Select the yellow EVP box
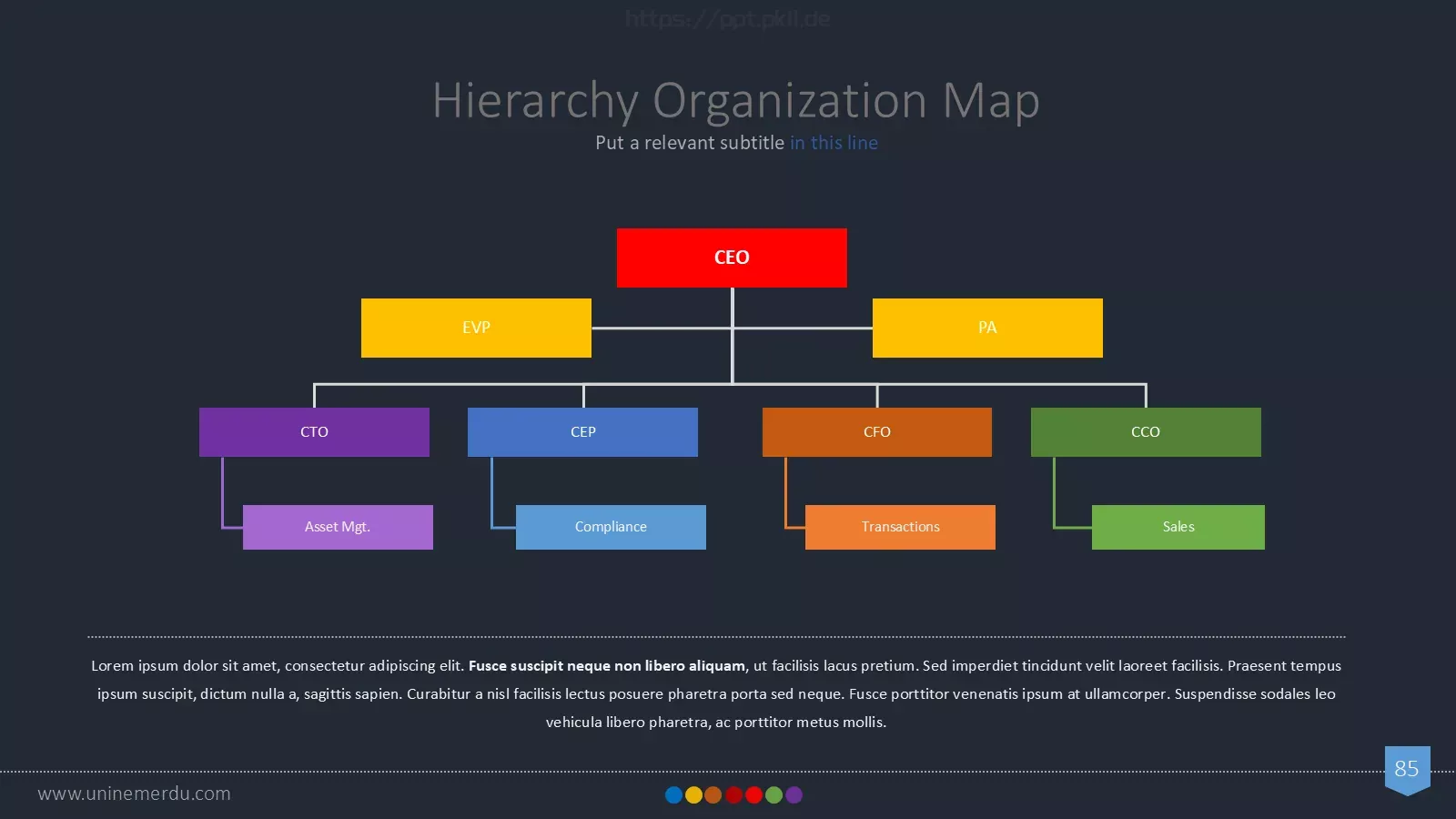 (476, 328)
